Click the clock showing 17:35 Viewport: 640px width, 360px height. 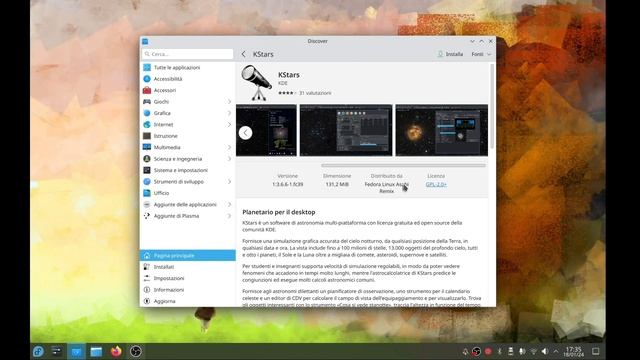[x=573, y=351]
